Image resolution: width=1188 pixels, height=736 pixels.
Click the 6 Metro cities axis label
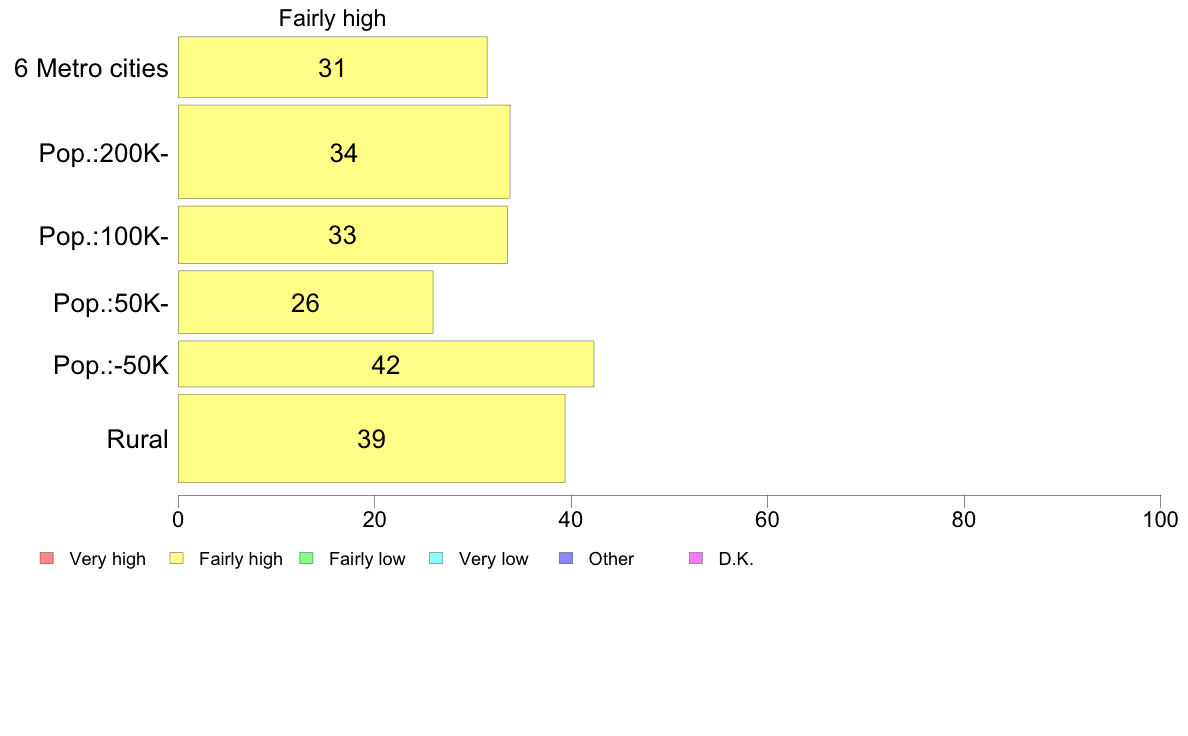(91, 68)
